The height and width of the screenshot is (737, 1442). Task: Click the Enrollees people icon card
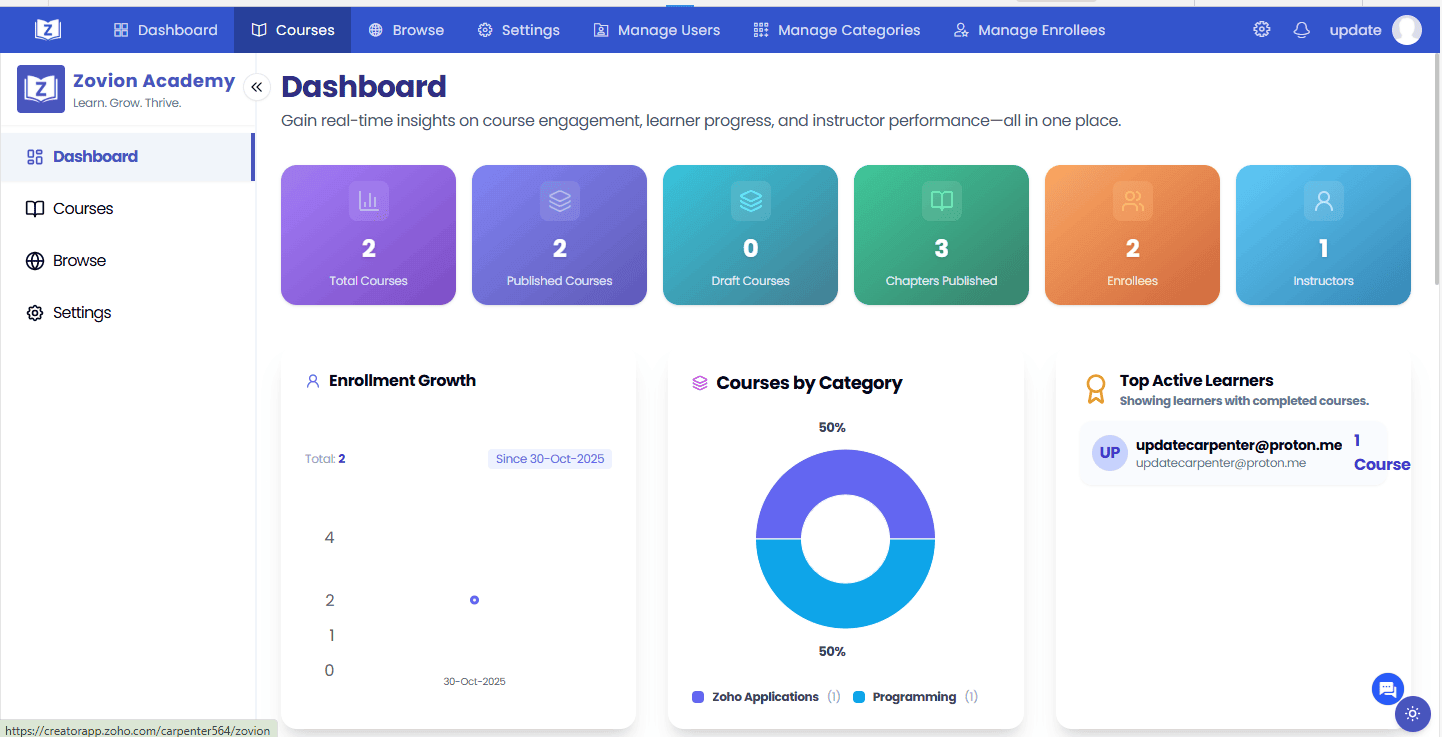(x=1132, y=201)
